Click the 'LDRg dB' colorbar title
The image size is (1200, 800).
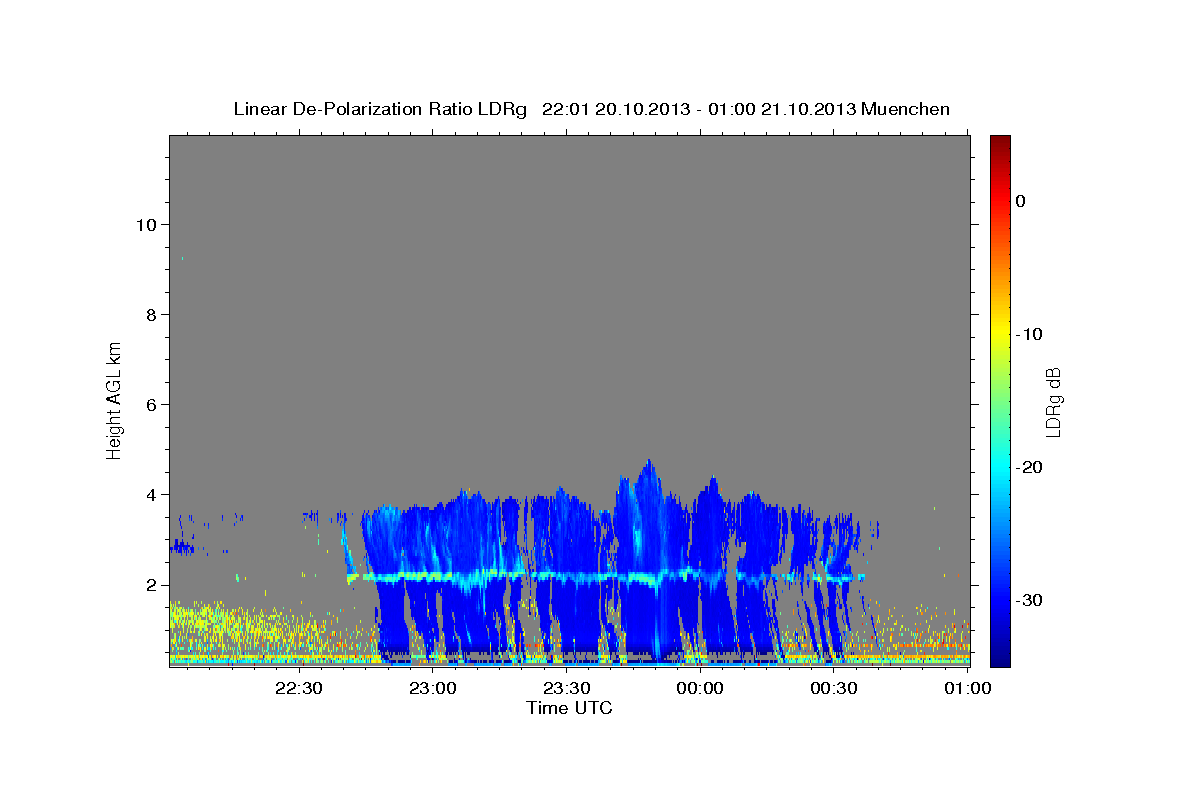[x=1052, y=401]
